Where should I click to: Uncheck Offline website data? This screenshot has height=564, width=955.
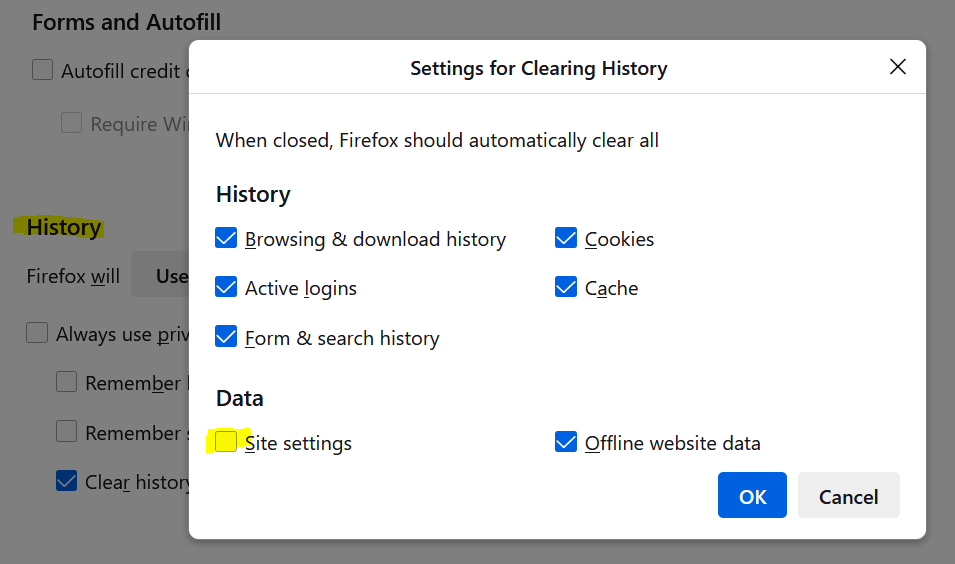tap(566, 442)
